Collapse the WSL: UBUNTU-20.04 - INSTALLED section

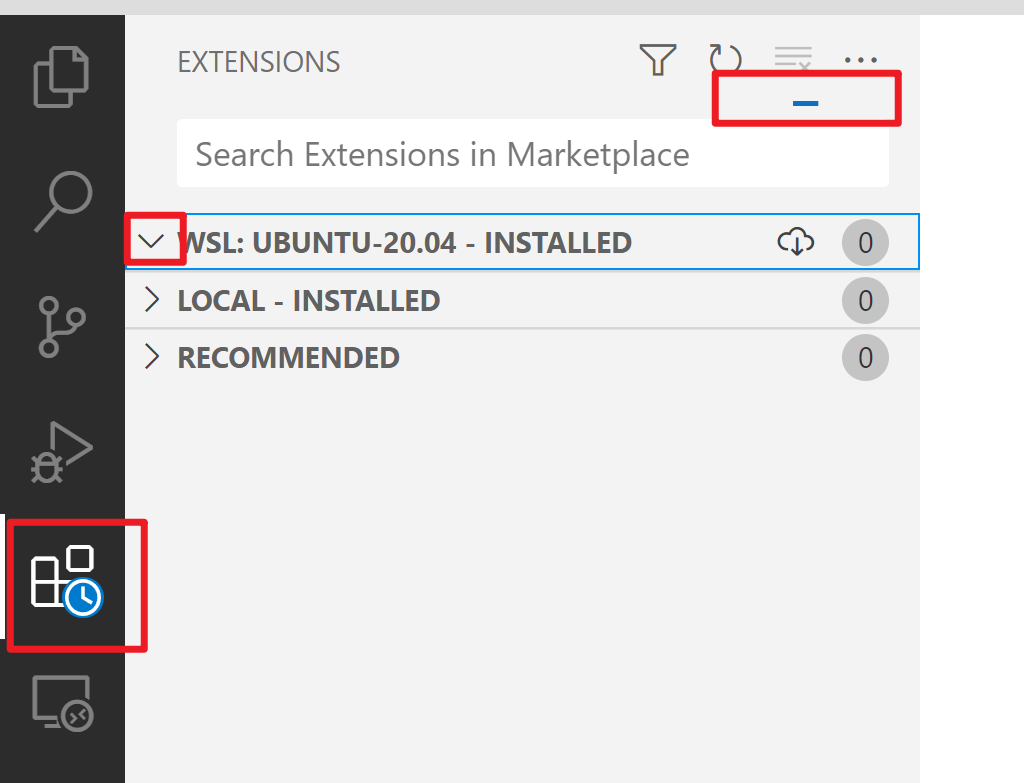click(x=152, y=242)
